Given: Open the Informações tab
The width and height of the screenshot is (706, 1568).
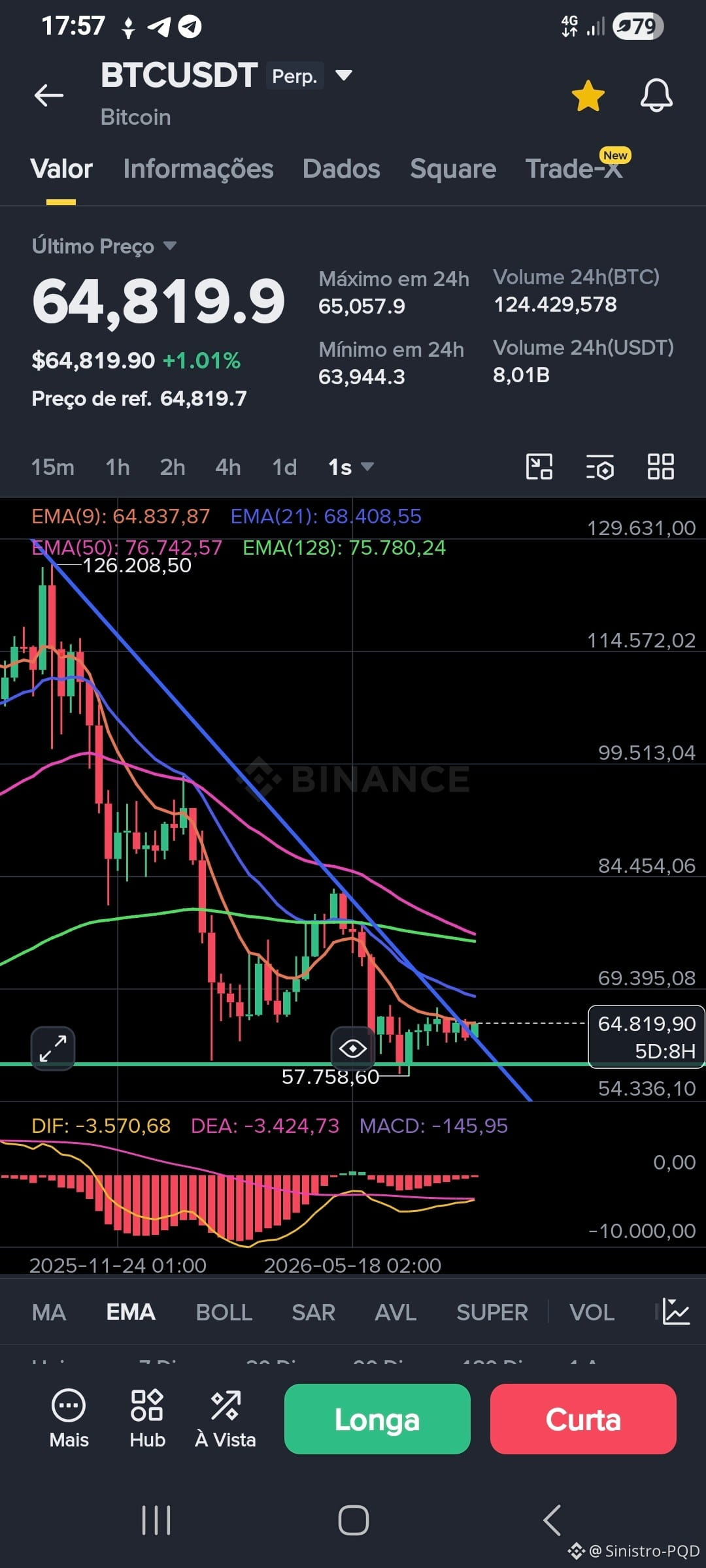Looking at the screenshot, I should 198,169.
